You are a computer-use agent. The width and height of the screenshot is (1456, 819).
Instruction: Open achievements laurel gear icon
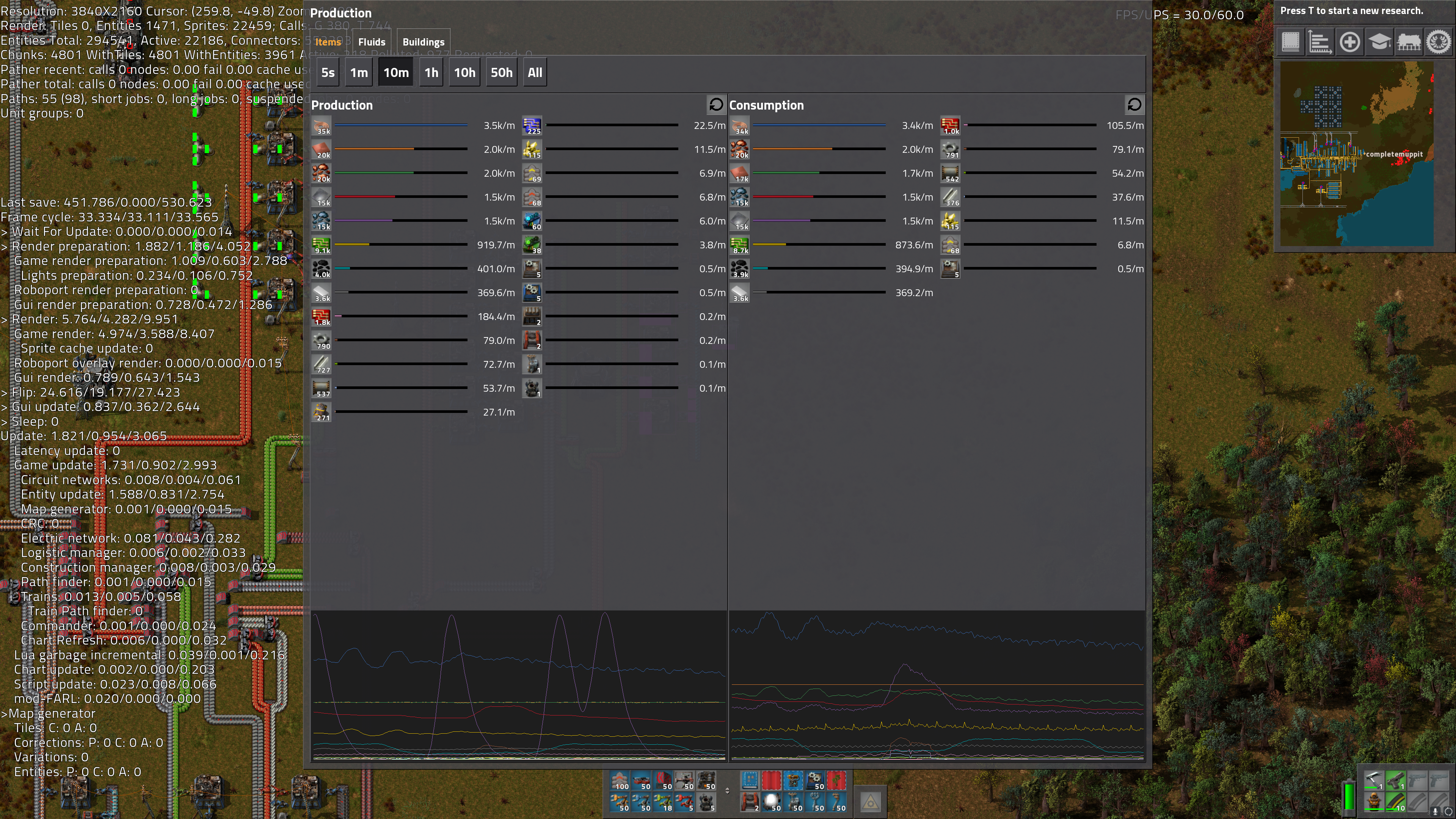[1439, 42]
